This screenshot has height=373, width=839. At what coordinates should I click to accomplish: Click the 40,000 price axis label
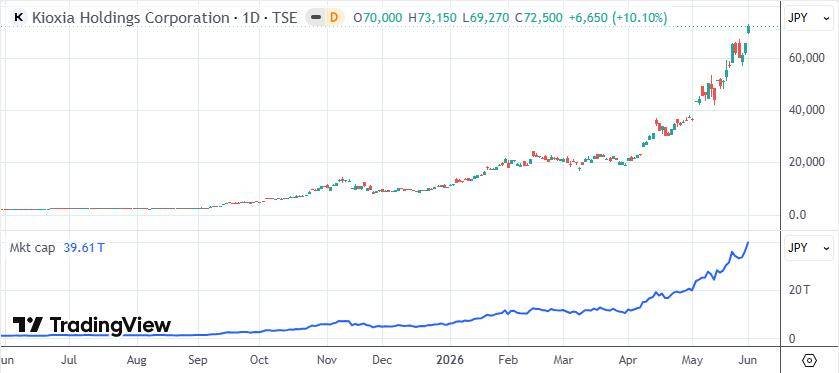click(805, 110)
